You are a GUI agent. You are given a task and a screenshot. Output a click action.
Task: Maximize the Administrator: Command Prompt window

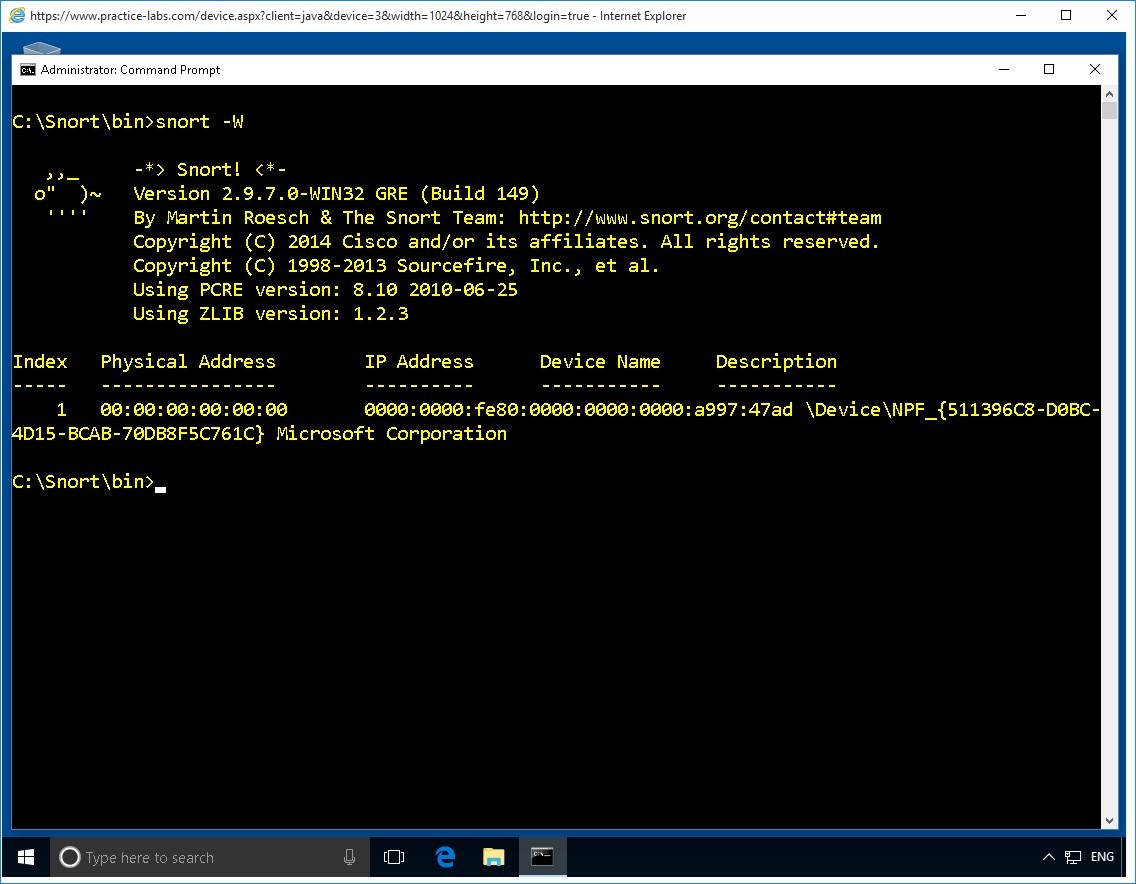[x=1049, y=70]
